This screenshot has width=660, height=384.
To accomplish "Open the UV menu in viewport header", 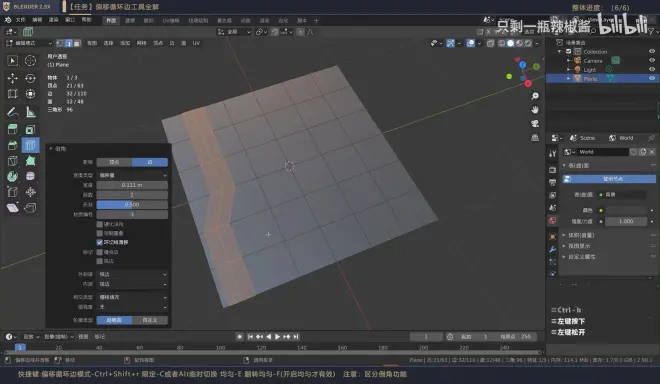I will click(196, 43).
